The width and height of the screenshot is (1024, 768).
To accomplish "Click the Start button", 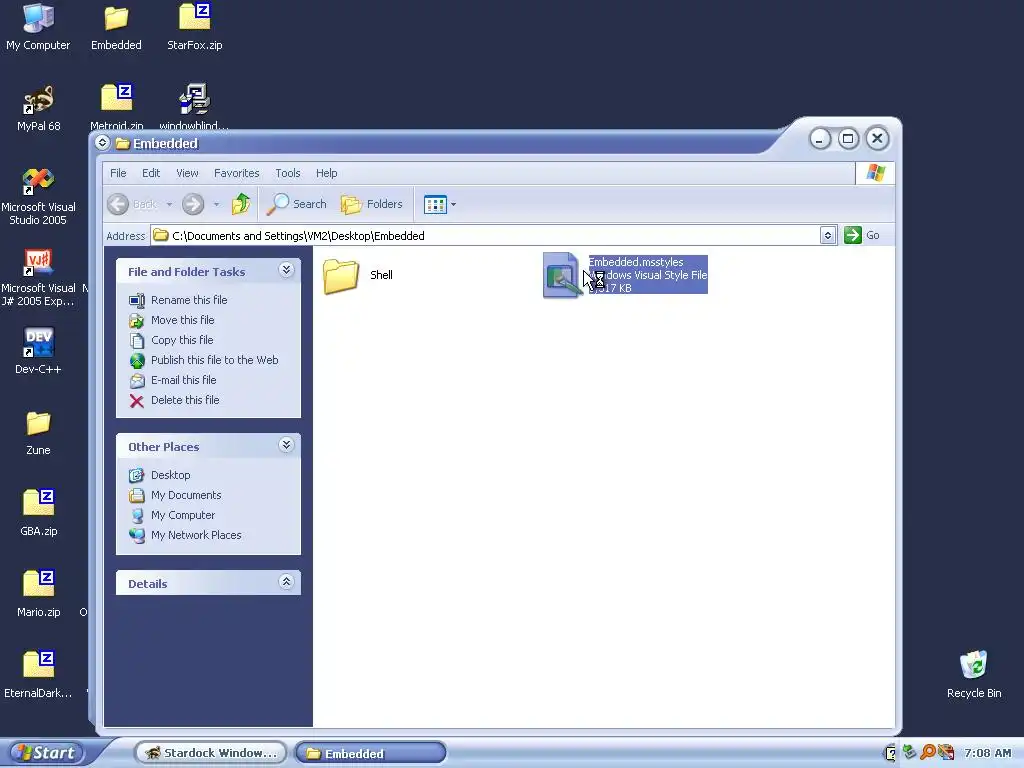I will pyautogui.click(x=44, y=753).
